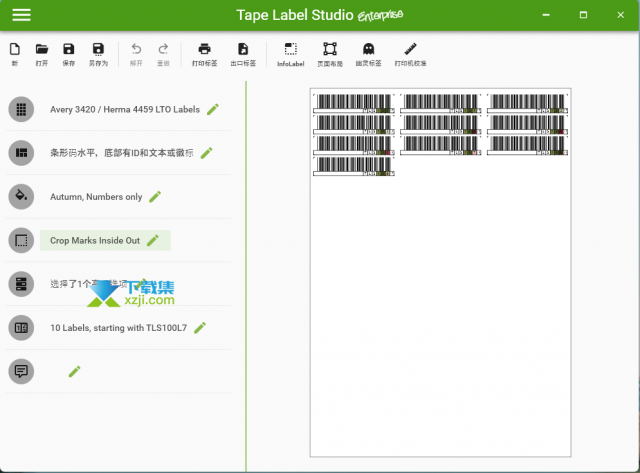
Task: Close the Tape Label Studio window
Action: click(x=620, y=15)
